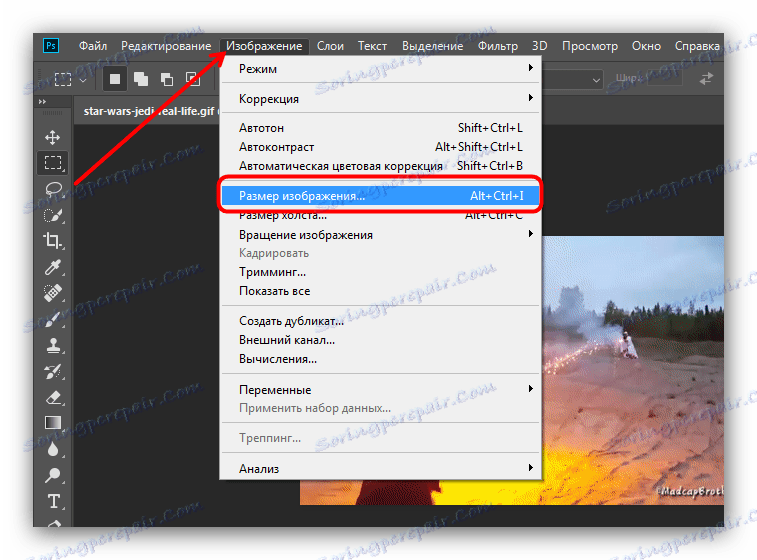Click Add to Selection mode icon
The height and width of the screenshot is (560, 757).
coord(141,79)
